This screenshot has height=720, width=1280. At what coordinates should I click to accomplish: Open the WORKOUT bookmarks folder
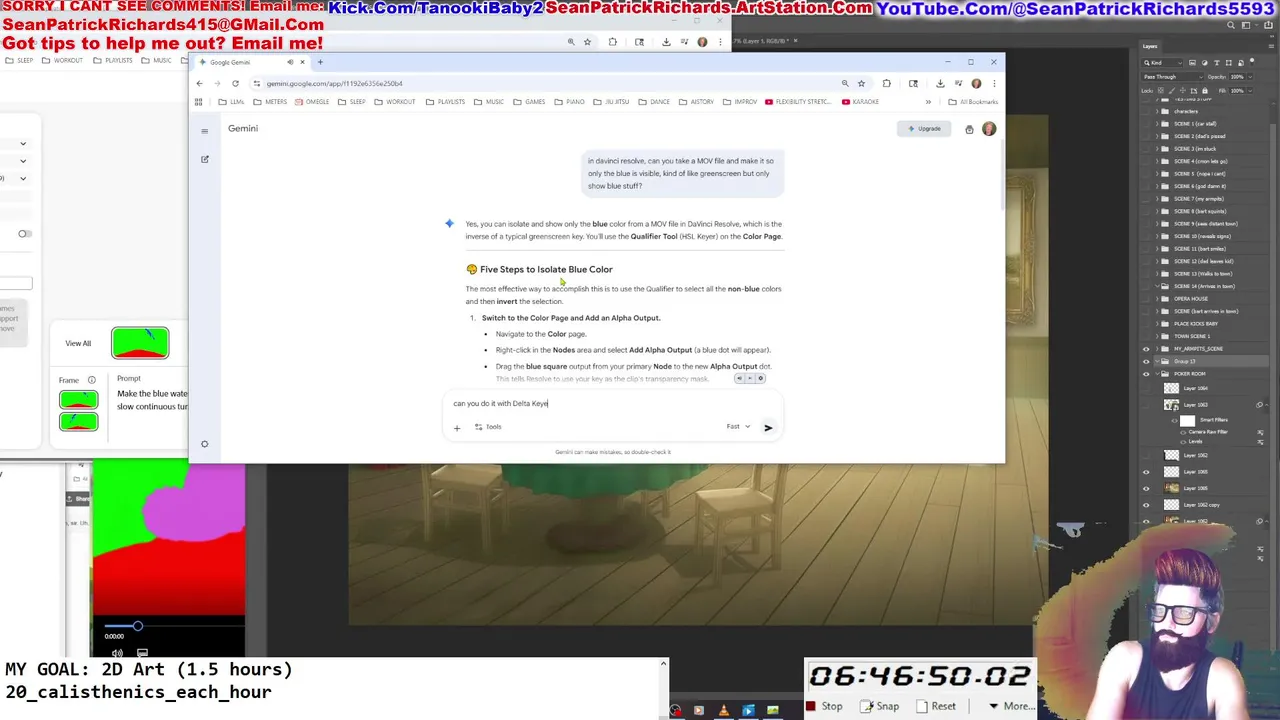pos(395,102)
